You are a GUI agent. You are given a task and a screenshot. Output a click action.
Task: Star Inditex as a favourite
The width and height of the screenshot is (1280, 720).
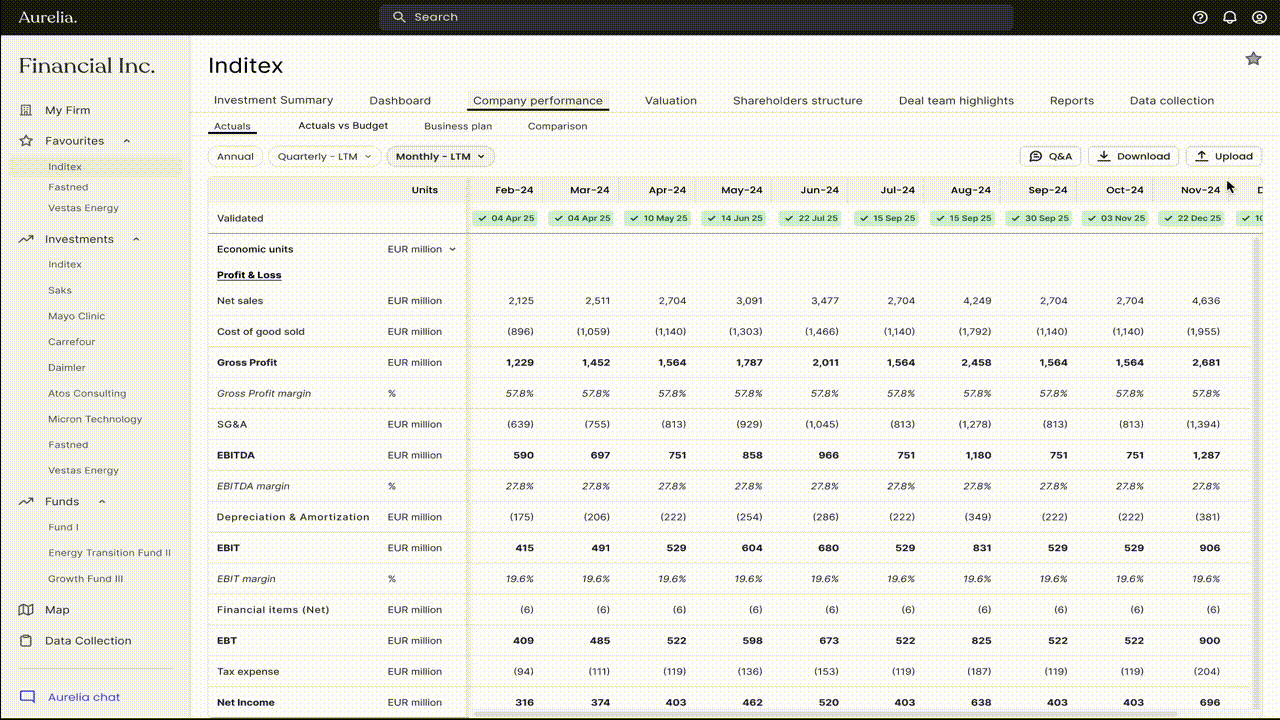click(x=1253, y=59)
